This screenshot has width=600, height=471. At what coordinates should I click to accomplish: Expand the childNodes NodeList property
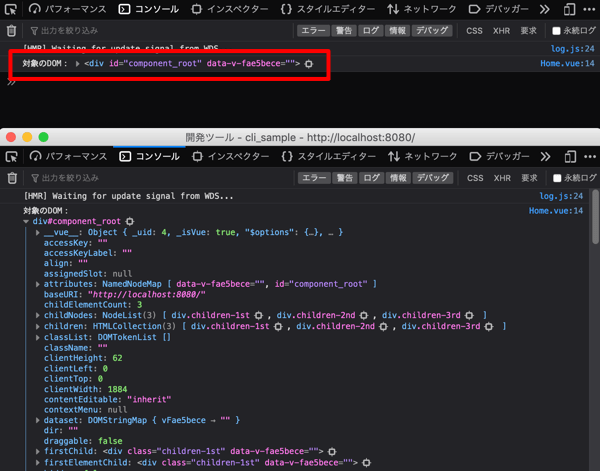38,315
